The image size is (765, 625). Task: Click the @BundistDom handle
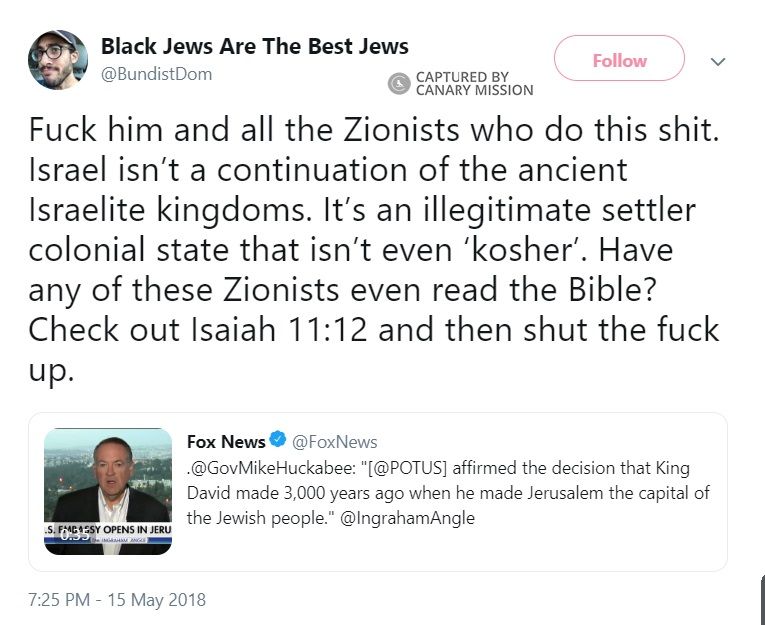click(x=156, y=74)
